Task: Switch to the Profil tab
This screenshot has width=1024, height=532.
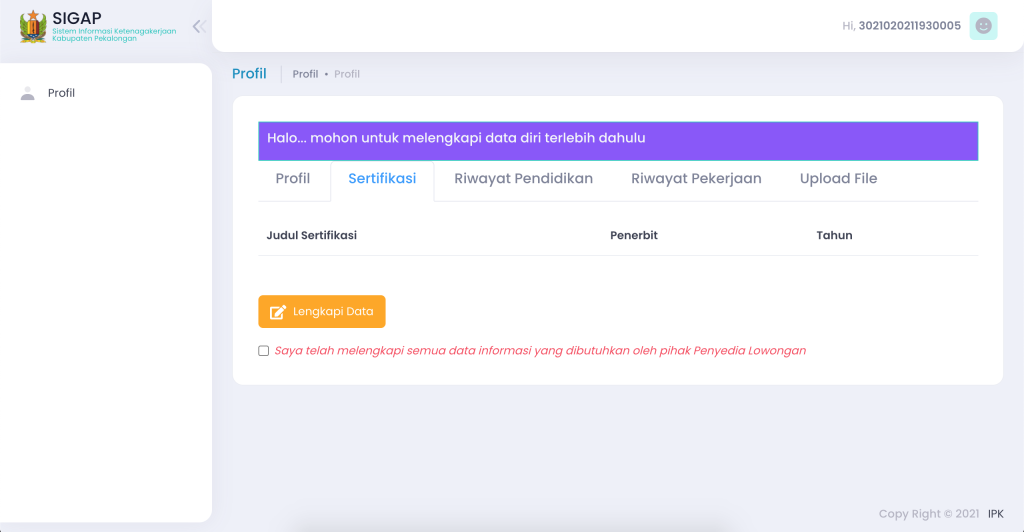Action: point(293,179)
